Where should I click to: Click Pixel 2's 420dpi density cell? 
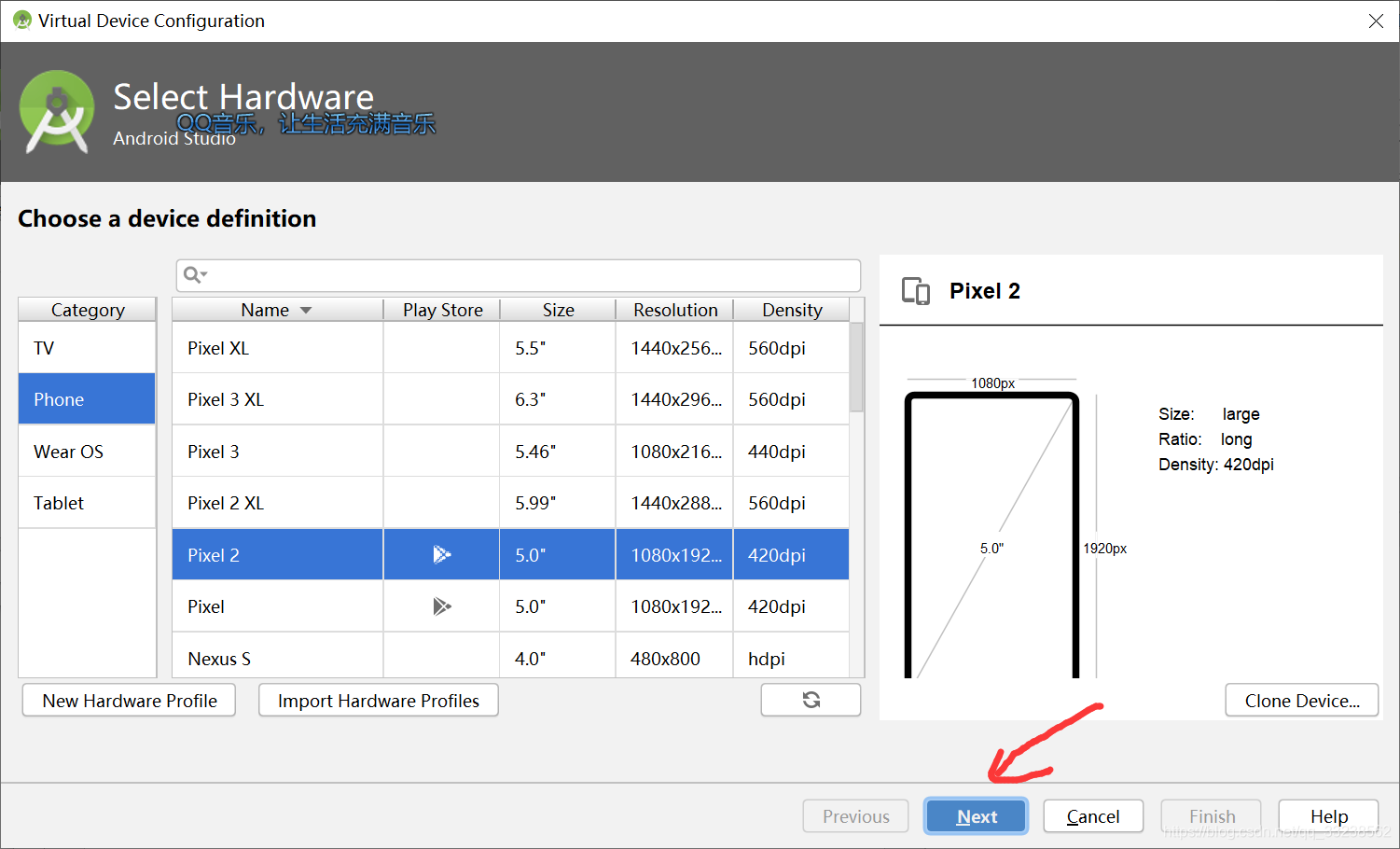click(x=791, y=555)
